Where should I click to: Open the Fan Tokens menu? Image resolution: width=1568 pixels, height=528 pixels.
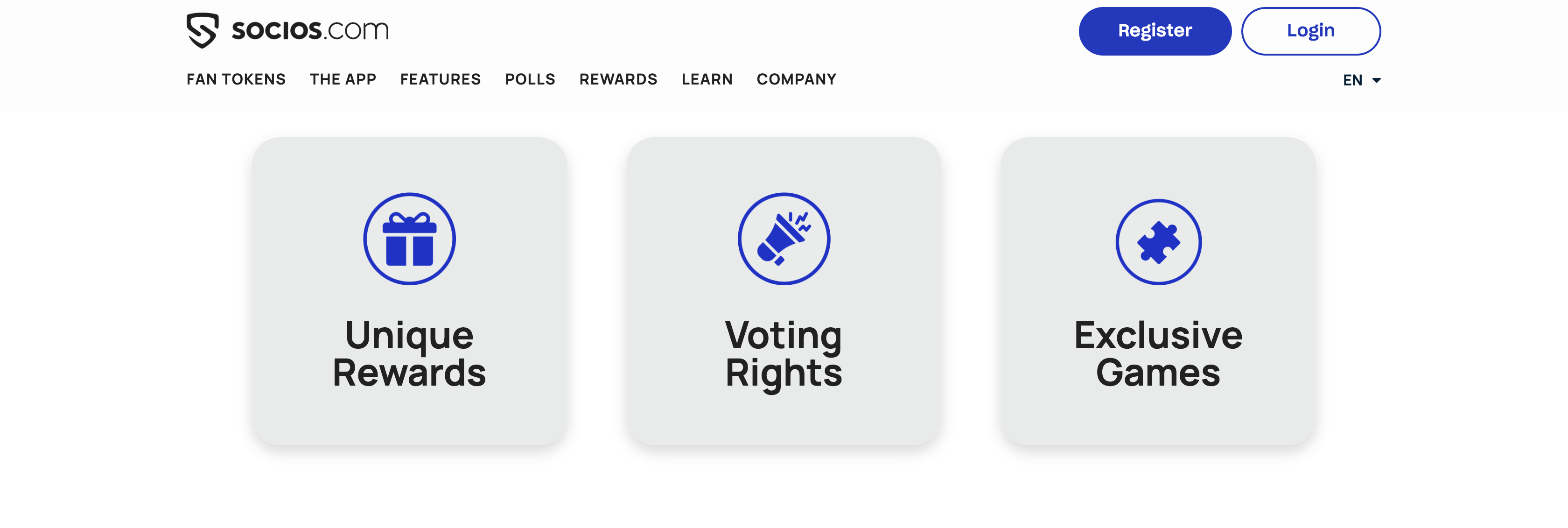click(236, 79)
